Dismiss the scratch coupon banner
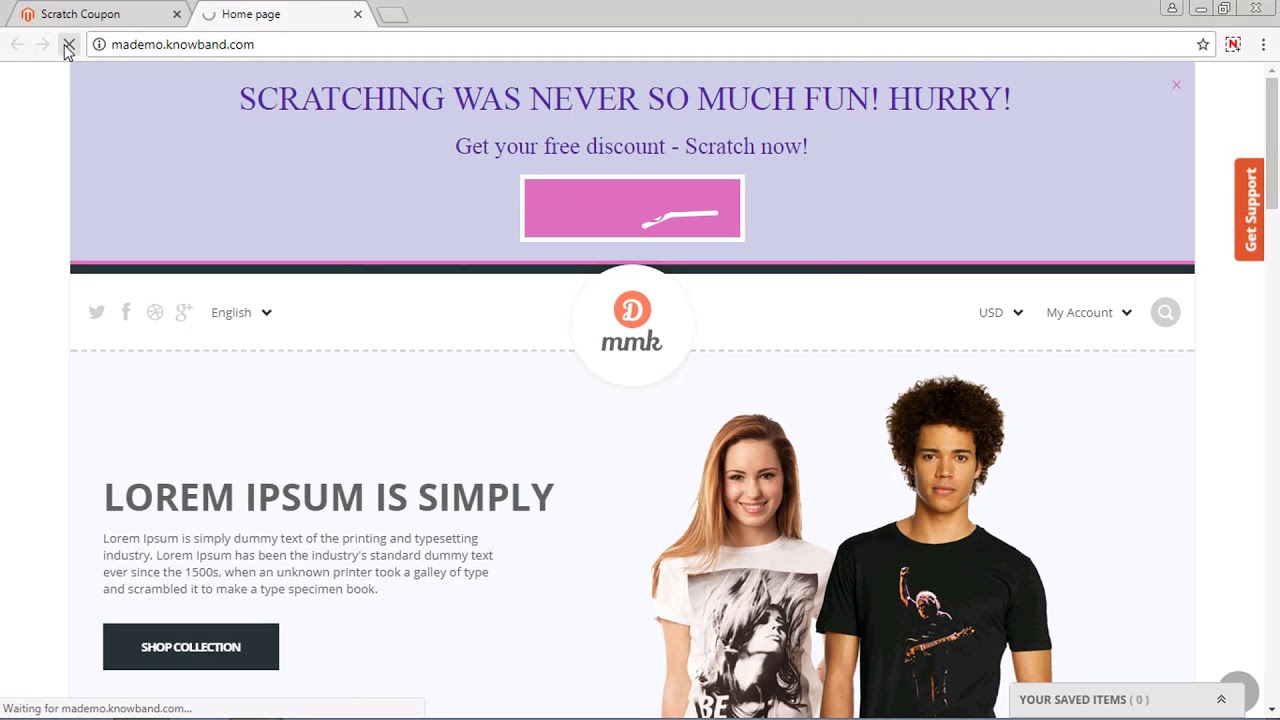The height and width of the screenshot is (720, 1280). (1176, 85)
